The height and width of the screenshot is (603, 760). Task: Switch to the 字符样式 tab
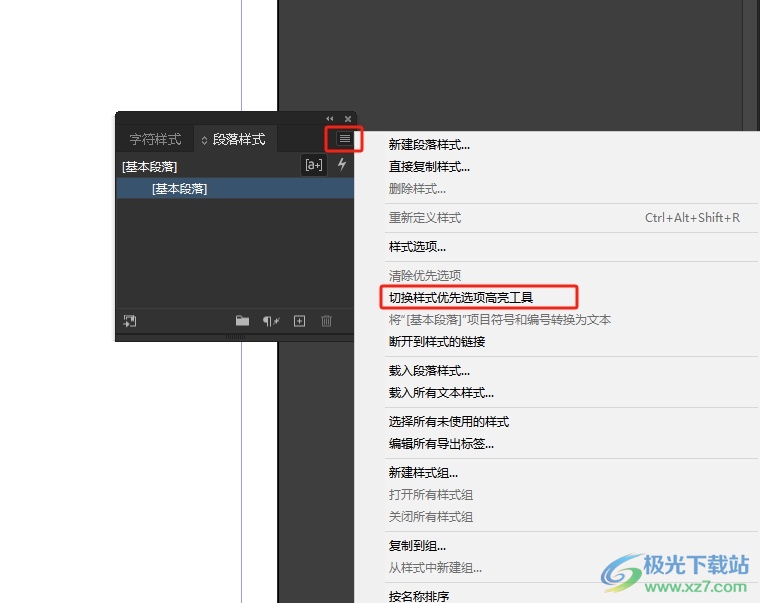click(155, 140)
